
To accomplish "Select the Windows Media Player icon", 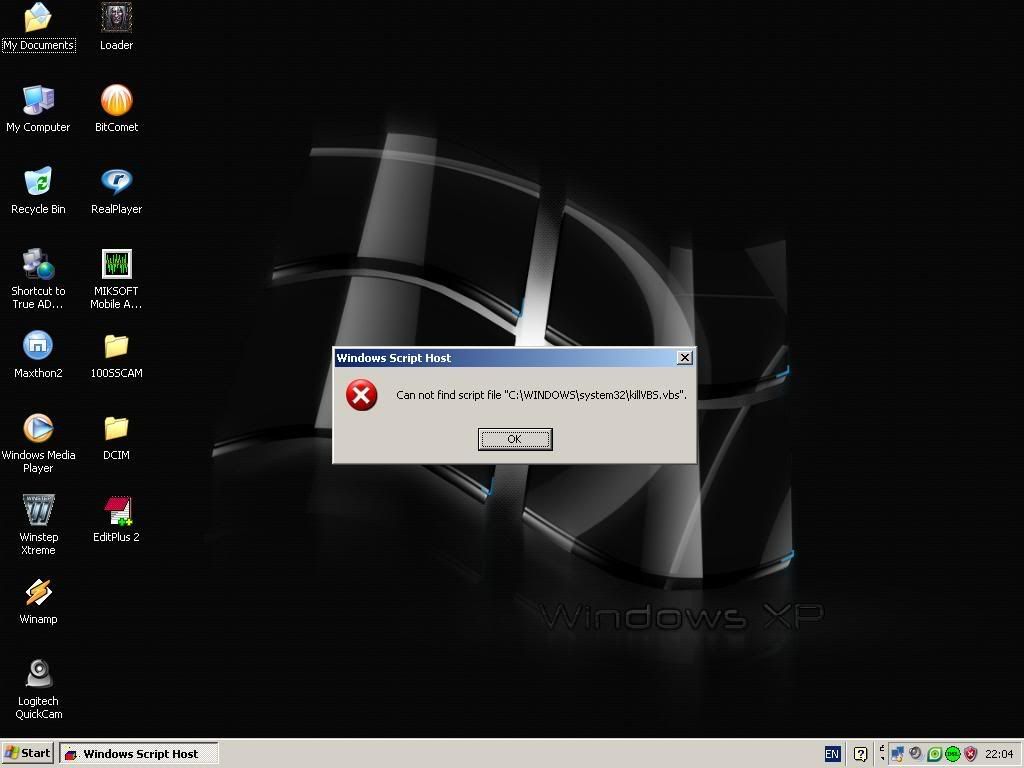I will (38, 429).
